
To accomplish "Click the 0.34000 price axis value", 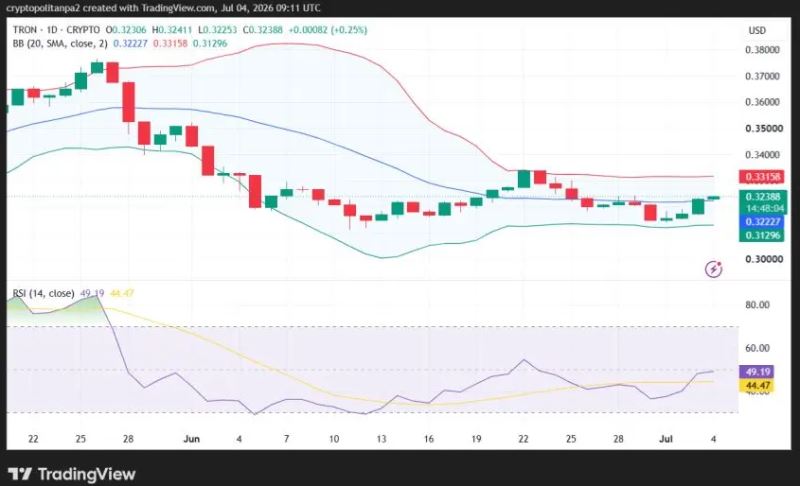I will click(x=762, y=155).
